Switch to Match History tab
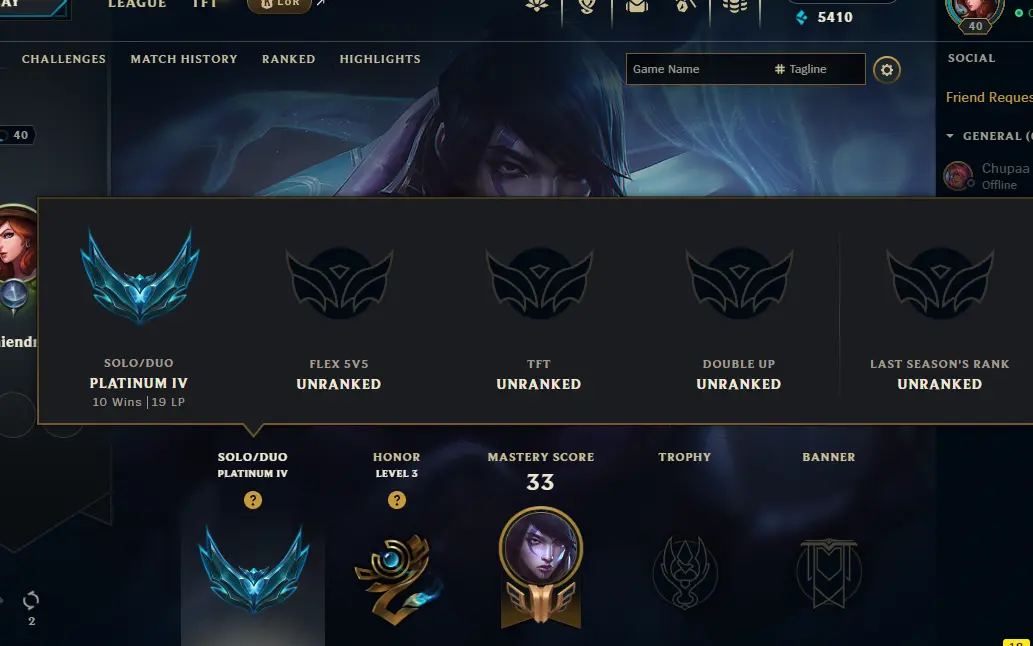1033x646 pixels. pyautogui.click(x=184, y=59)
